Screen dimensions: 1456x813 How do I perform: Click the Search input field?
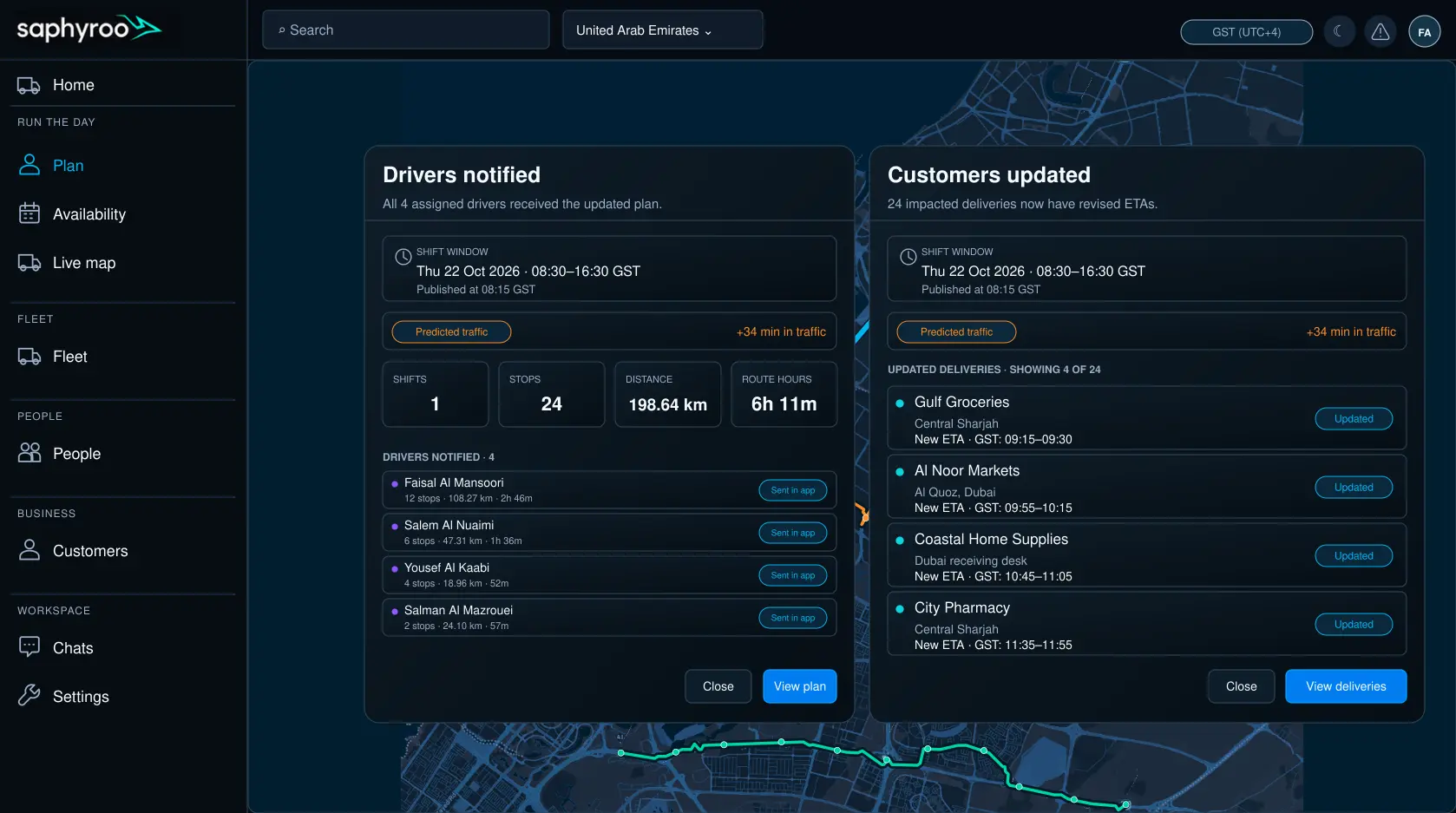click(406, 30)
